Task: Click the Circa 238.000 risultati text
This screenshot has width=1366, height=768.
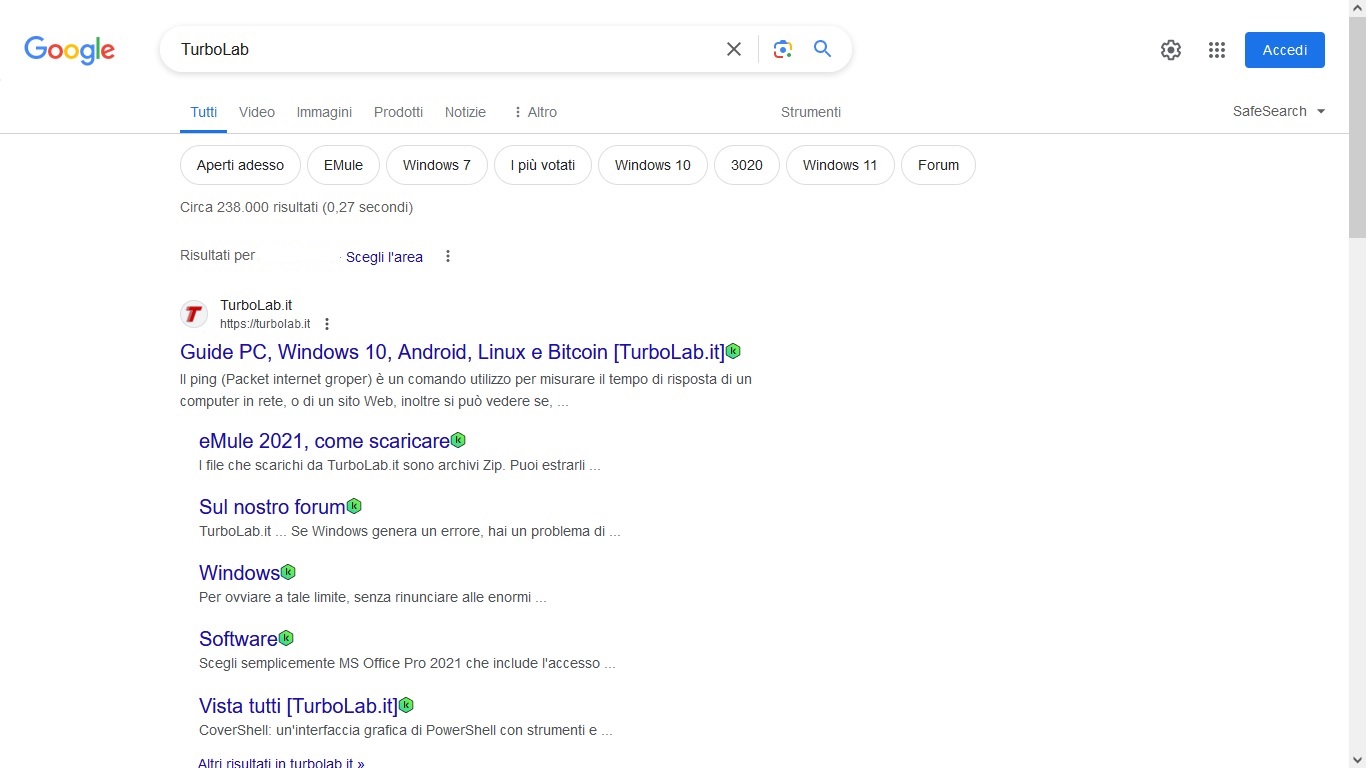Action: (x=296, y=207)
